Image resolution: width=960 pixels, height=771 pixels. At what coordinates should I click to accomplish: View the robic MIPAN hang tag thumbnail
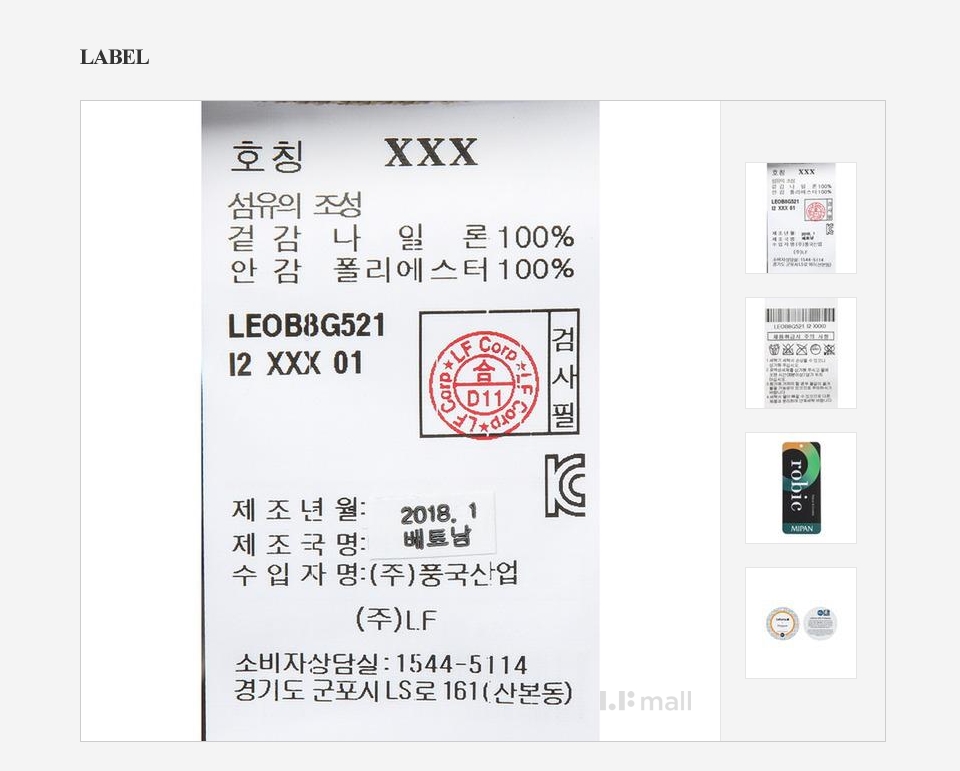pos(801,487)
